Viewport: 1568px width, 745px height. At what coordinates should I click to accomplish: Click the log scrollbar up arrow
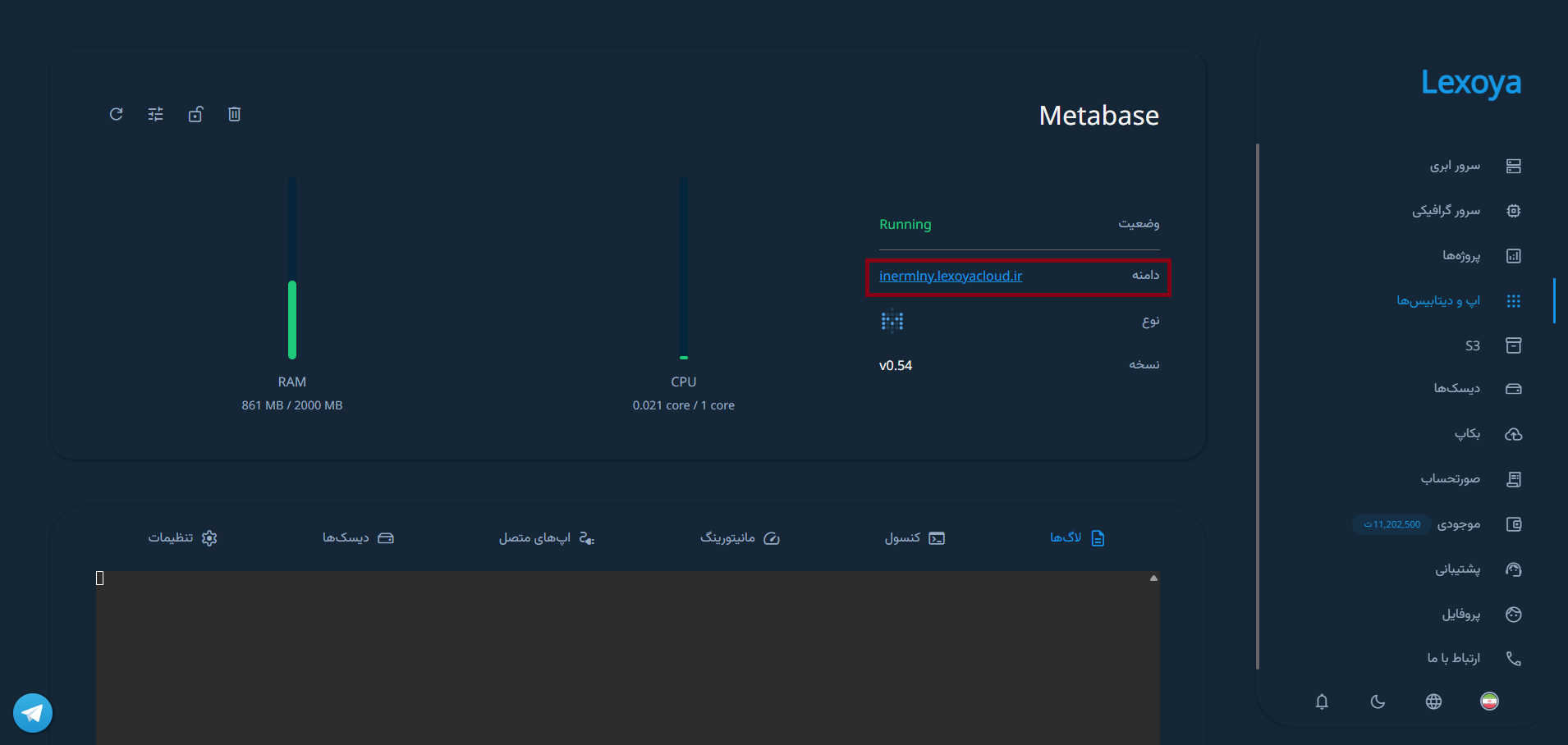[x=1153, y=578]
